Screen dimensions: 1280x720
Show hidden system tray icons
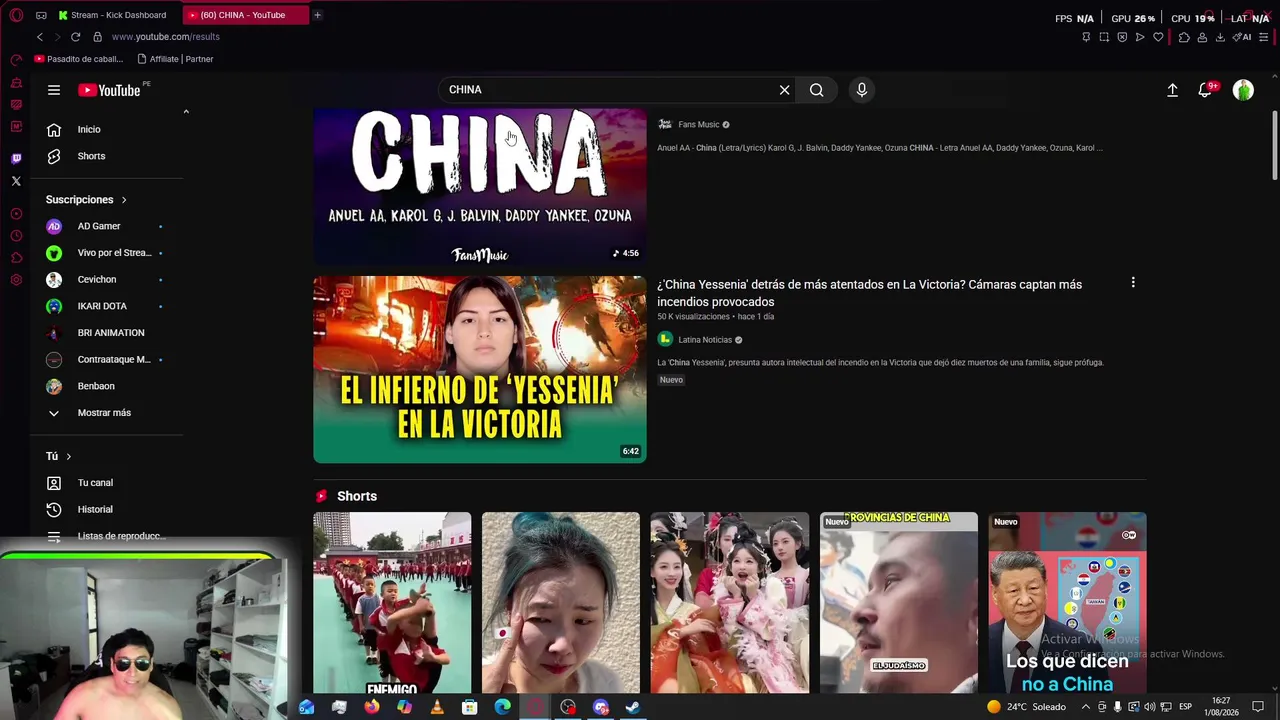1086,707
